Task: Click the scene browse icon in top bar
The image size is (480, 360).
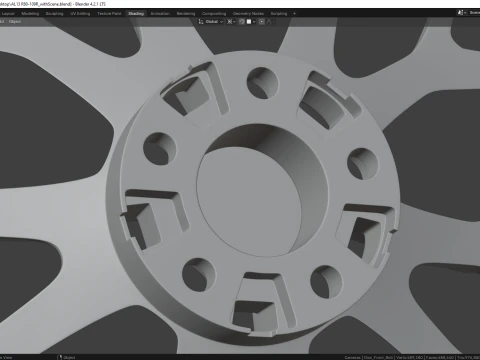Action: click(461, 13)
